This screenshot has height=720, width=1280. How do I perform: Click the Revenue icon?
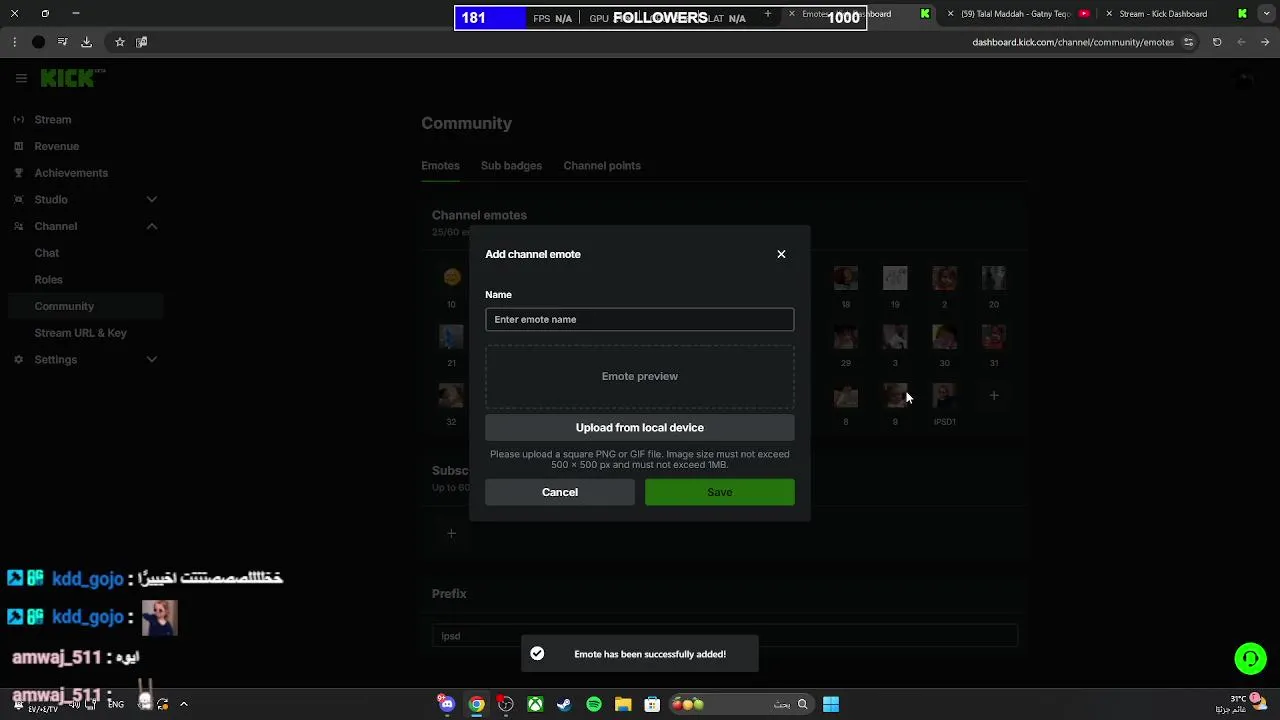click(x=18, y=146)
